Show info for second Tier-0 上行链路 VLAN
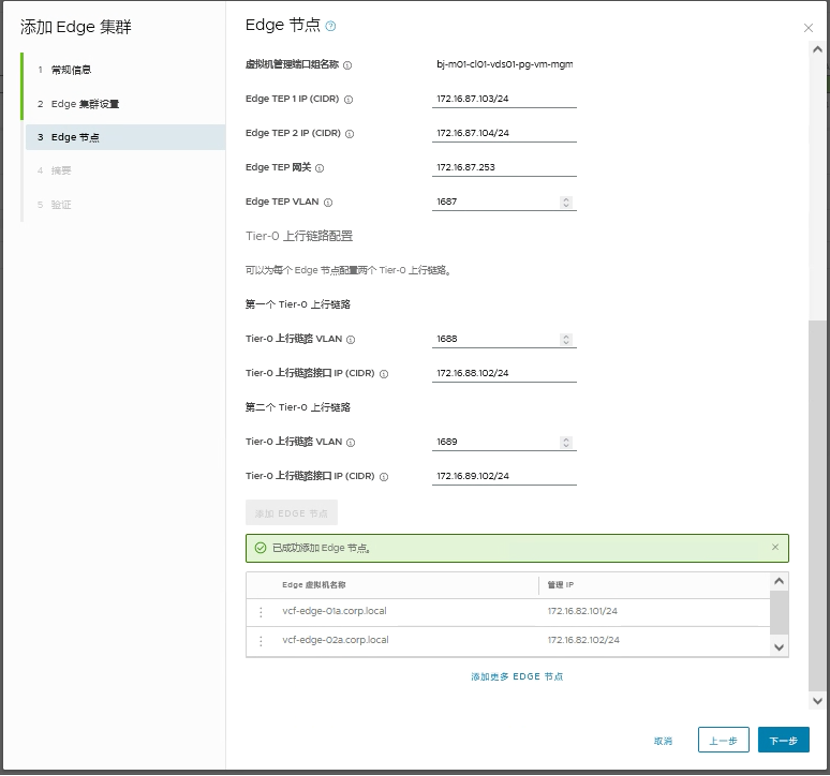The width and height of the screenshot is (830, 776). pos(350,443)
